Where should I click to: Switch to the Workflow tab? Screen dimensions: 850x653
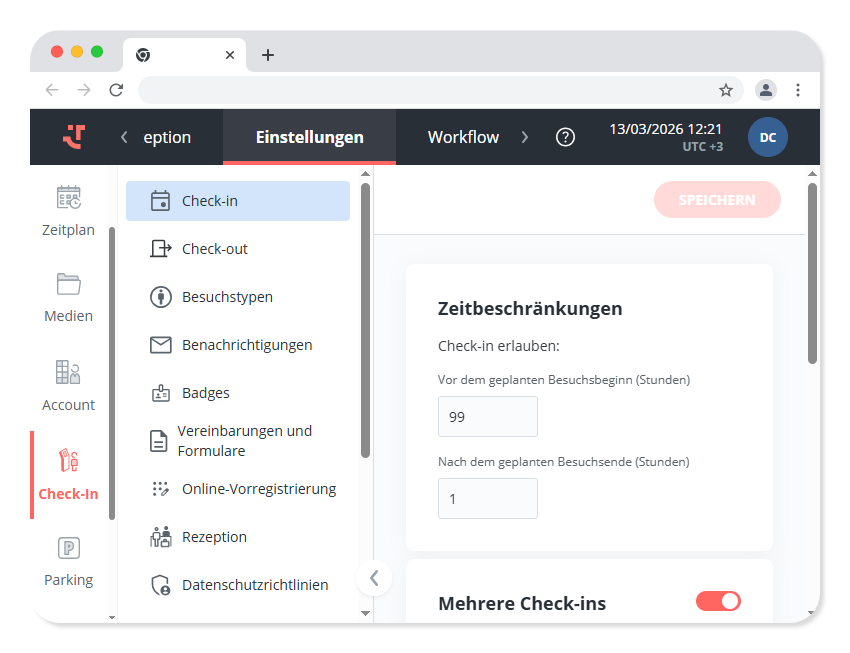pyautogui.click(x=463, y=137)
